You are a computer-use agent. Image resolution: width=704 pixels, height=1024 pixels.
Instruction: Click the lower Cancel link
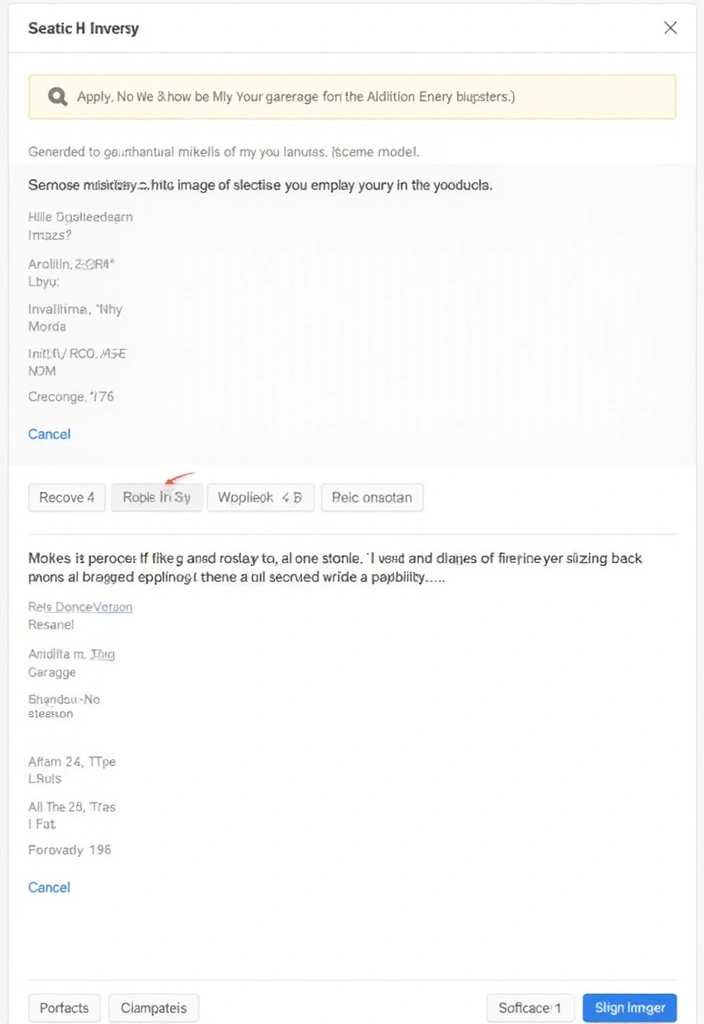point(49,888)
